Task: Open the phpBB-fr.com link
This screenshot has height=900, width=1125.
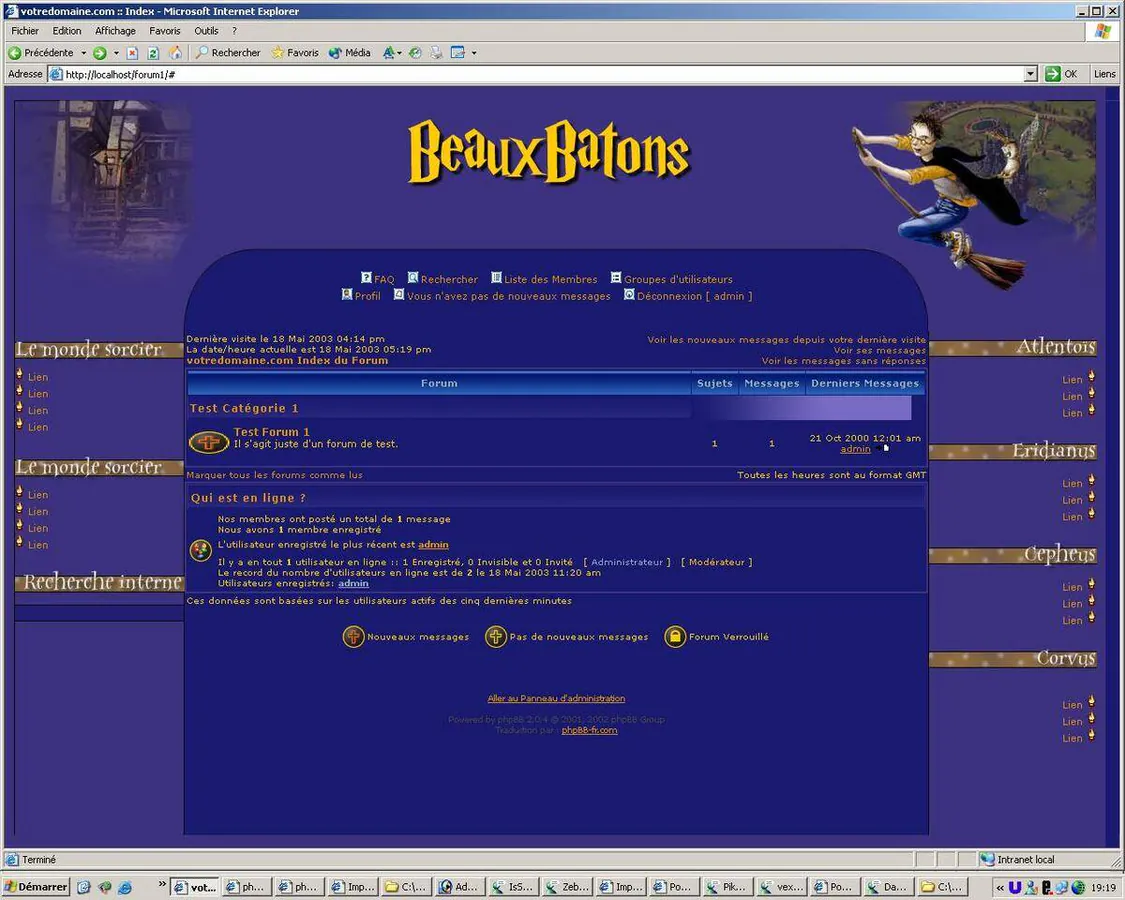Action: pos(589,730)
